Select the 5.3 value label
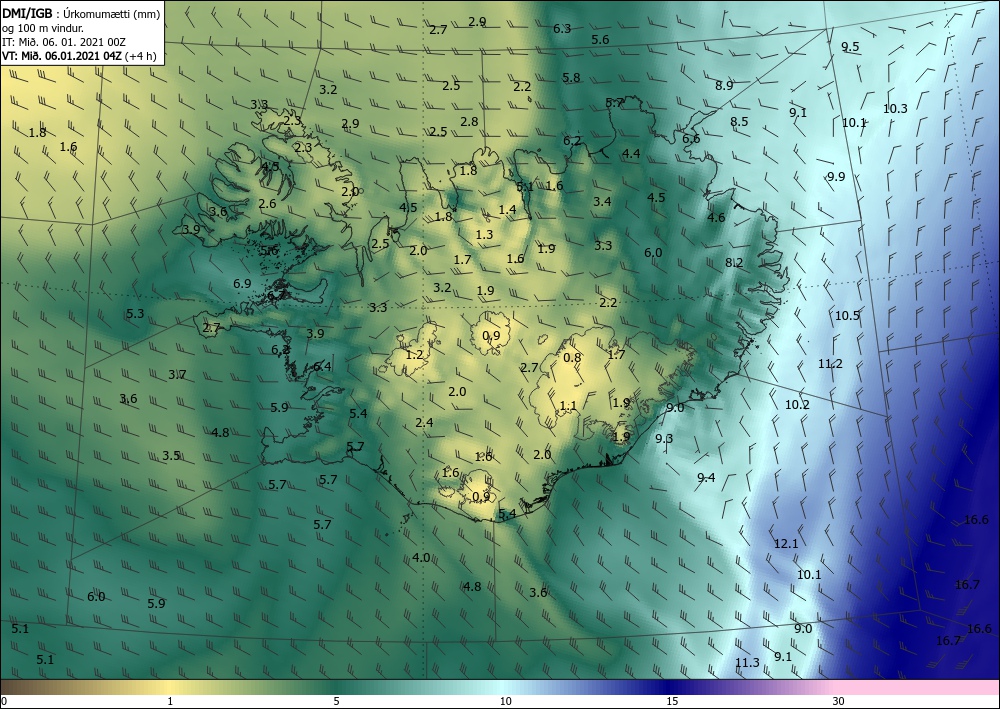Viewport: 1000px width, 709px height. (x=135, y=313)
